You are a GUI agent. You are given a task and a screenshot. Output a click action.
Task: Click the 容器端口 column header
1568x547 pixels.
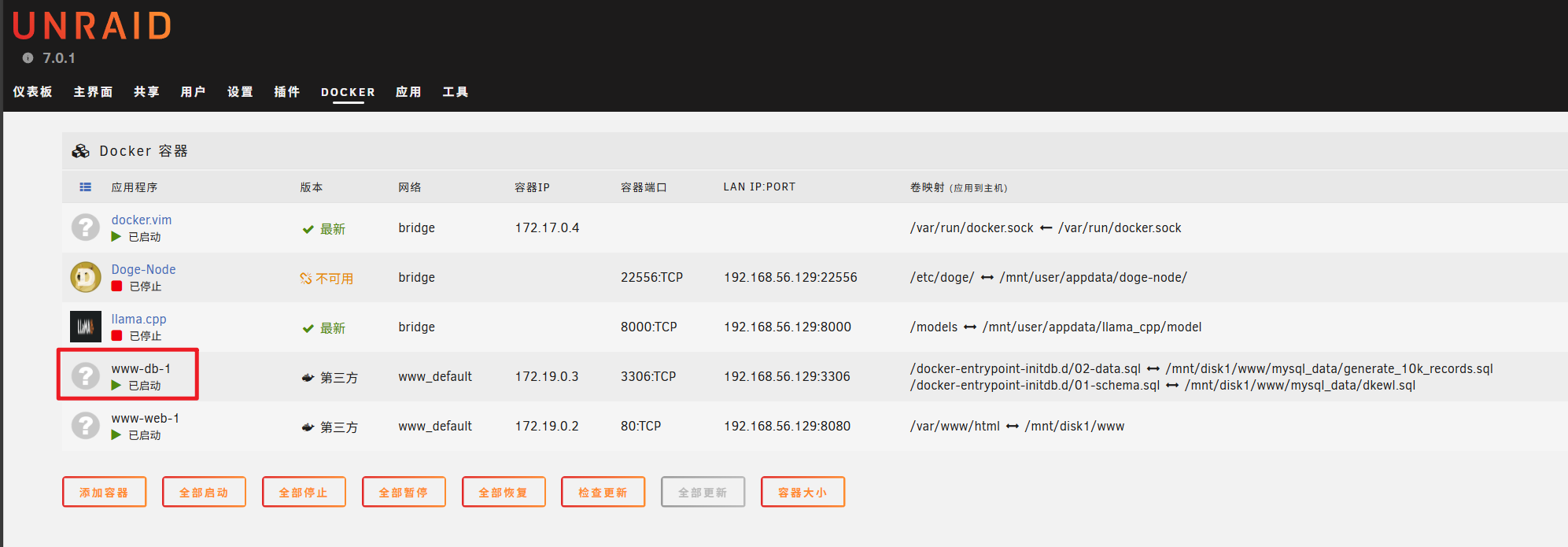pyautogui.click(x=644, y=187)
